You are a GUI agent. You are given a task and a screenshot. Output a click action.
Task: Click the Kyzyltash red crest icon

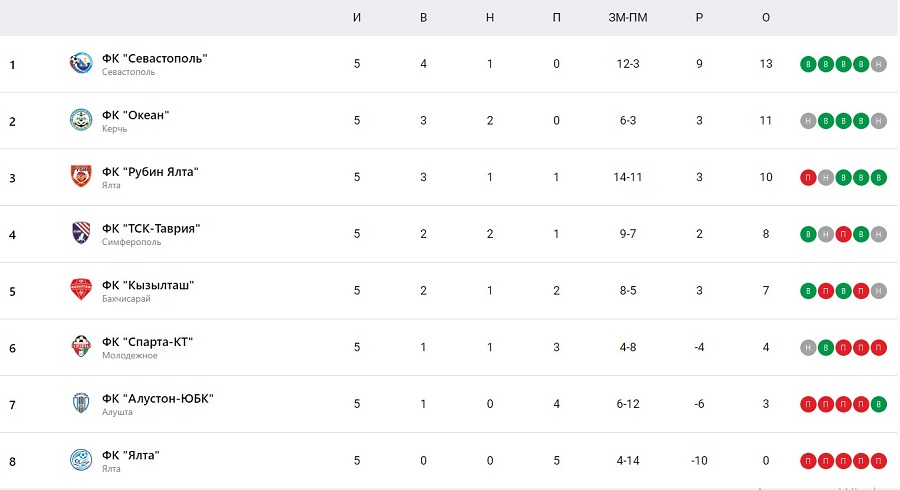tap(81, 290)
